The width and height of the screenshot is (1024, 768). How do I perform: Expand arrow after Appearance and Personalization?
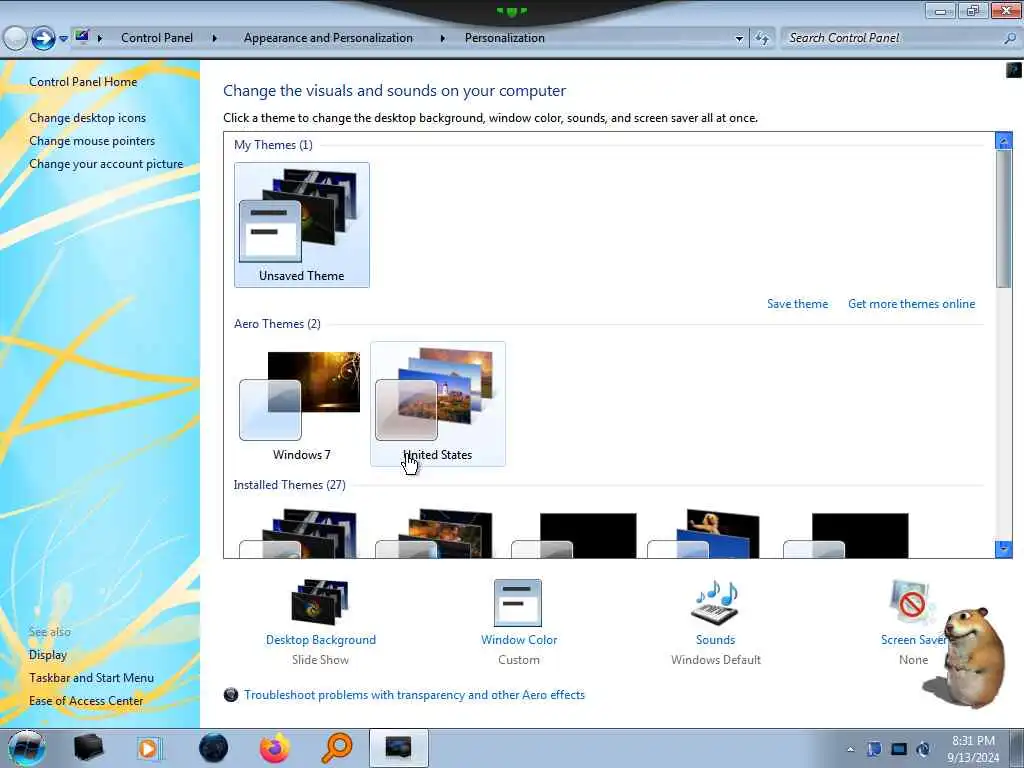(x=442, y=39)
